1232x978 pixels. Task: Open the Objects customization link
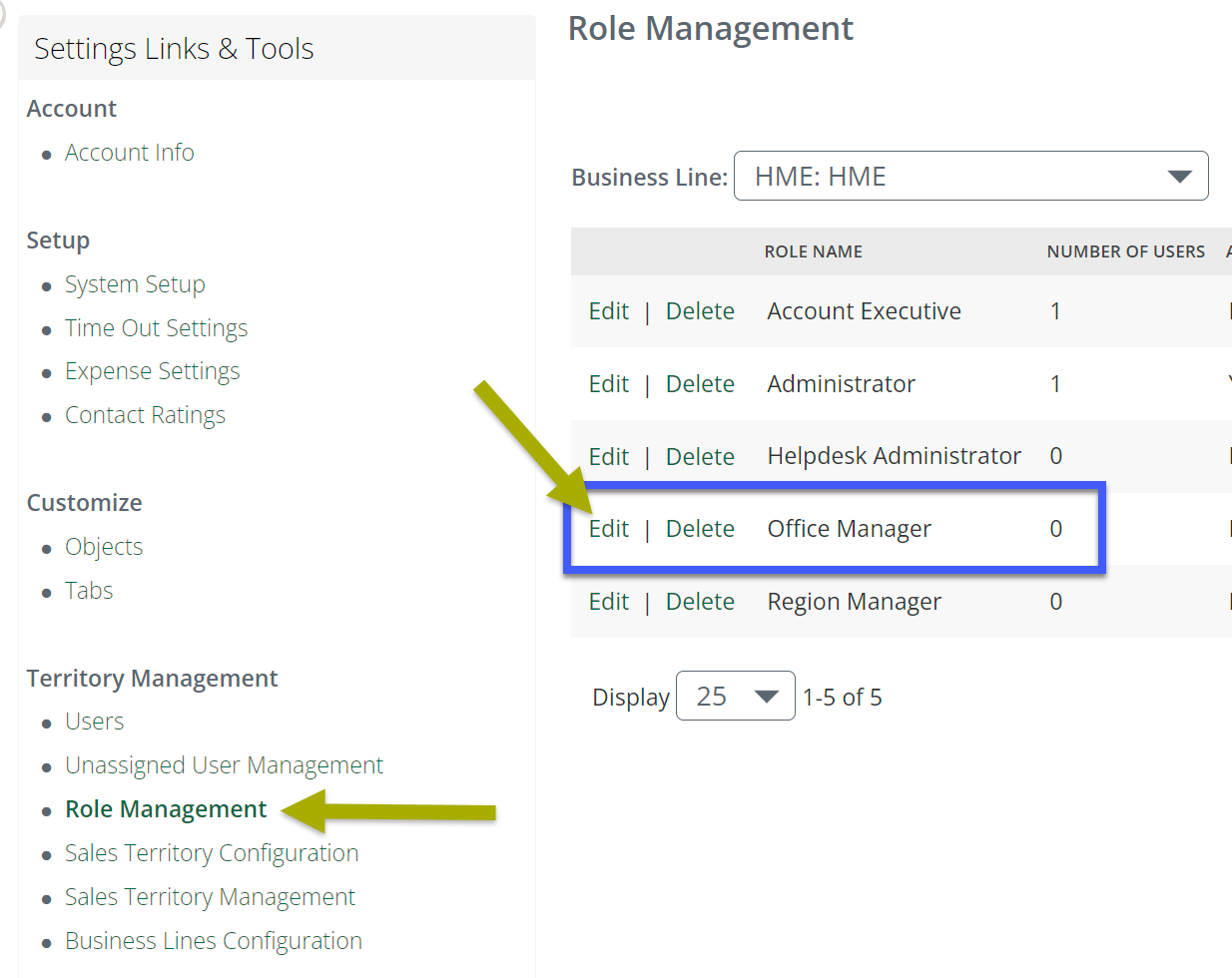click(x=104, y=547)
